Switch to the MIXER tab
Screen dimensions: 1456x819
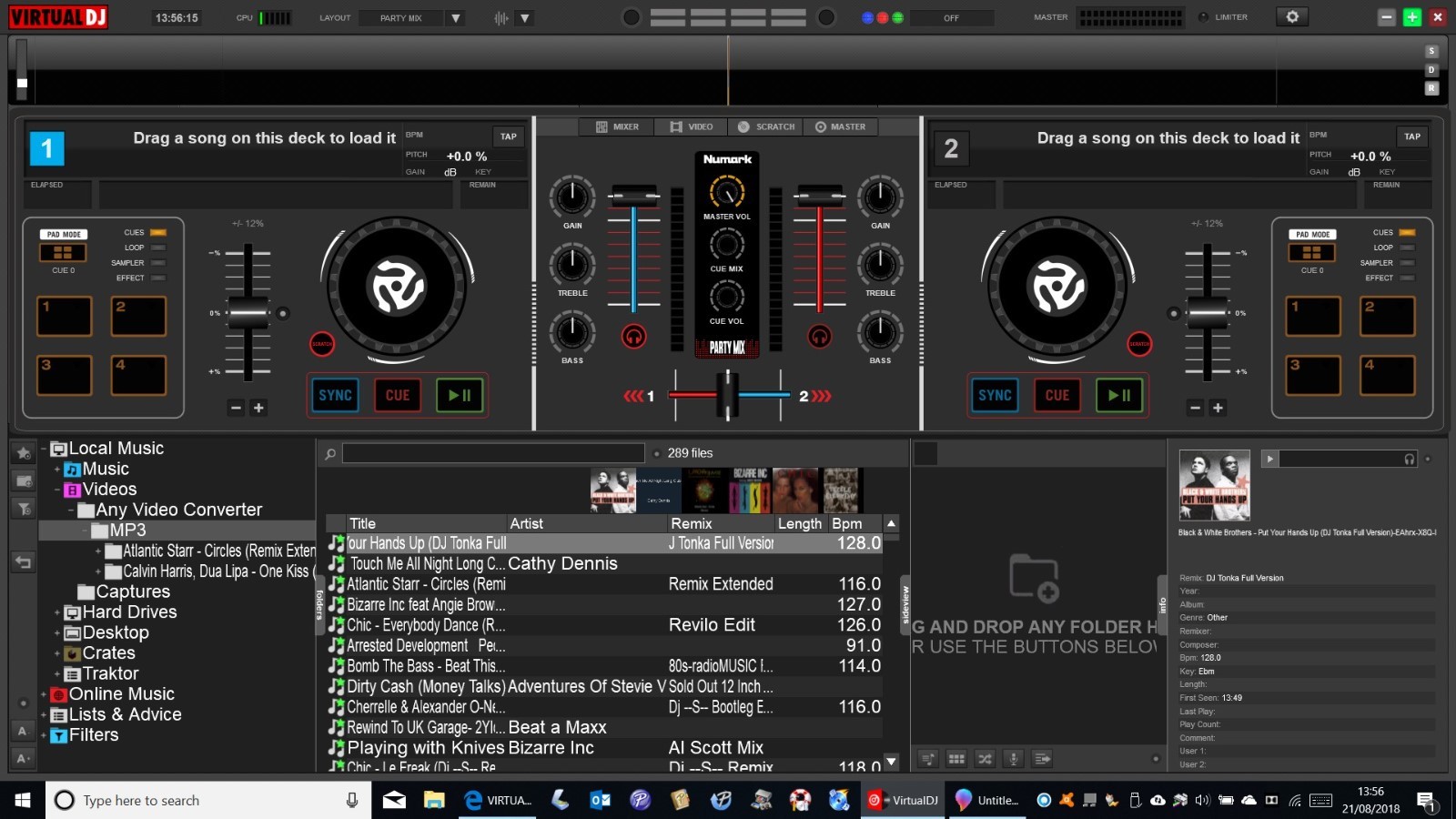coord(617,126)
